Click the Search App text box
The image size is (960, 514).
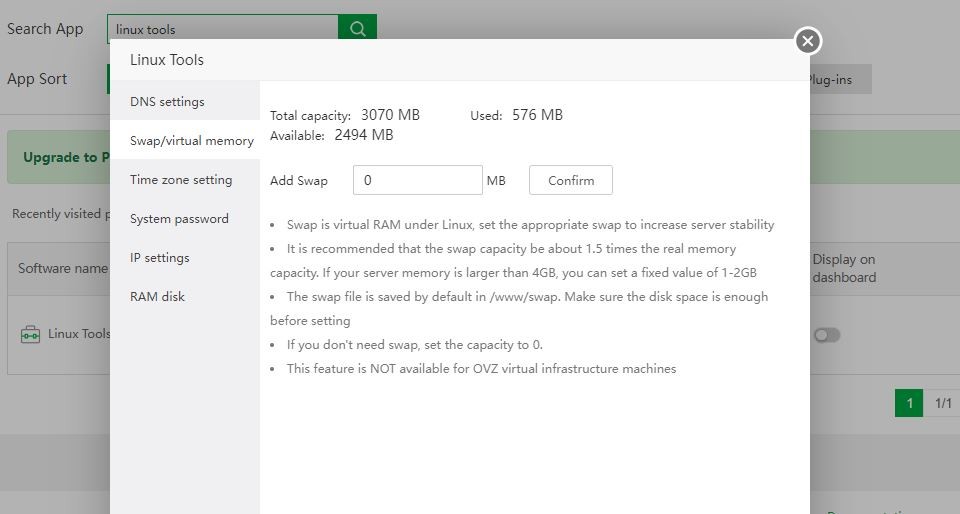click(x=222, y=29)
